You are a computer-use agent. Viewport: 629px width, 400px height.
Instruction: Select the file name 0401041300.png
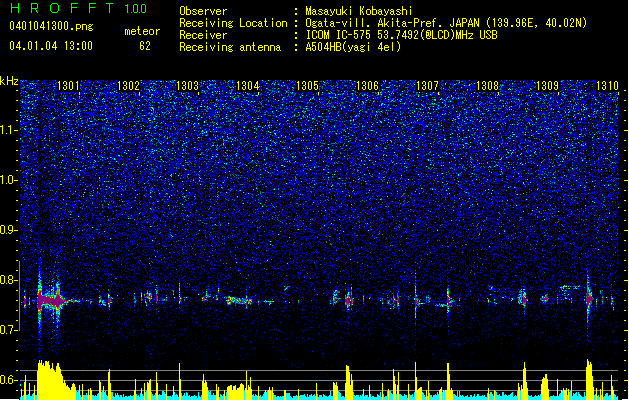(51, 26)
